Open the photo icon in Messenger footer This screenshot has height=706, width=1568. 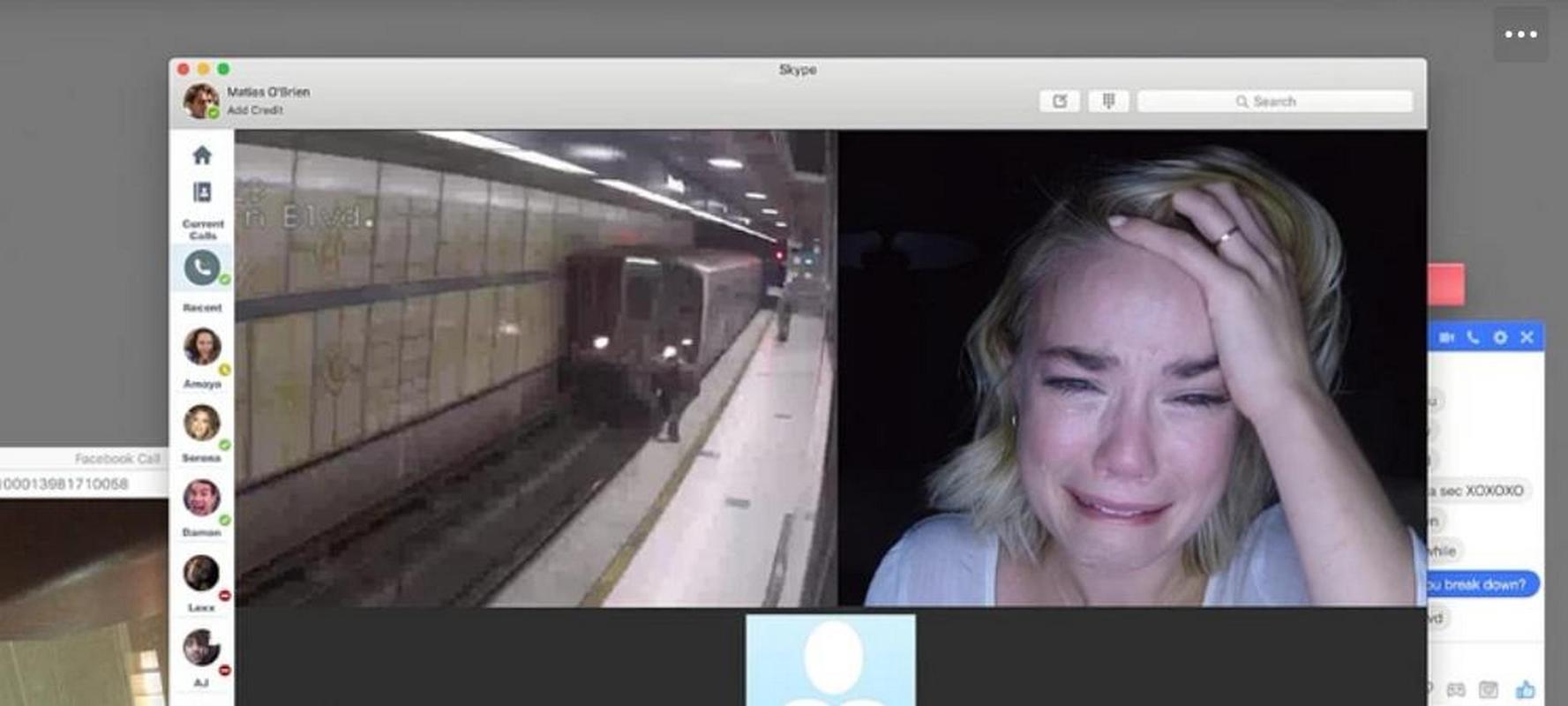(x=1489, y=689)
